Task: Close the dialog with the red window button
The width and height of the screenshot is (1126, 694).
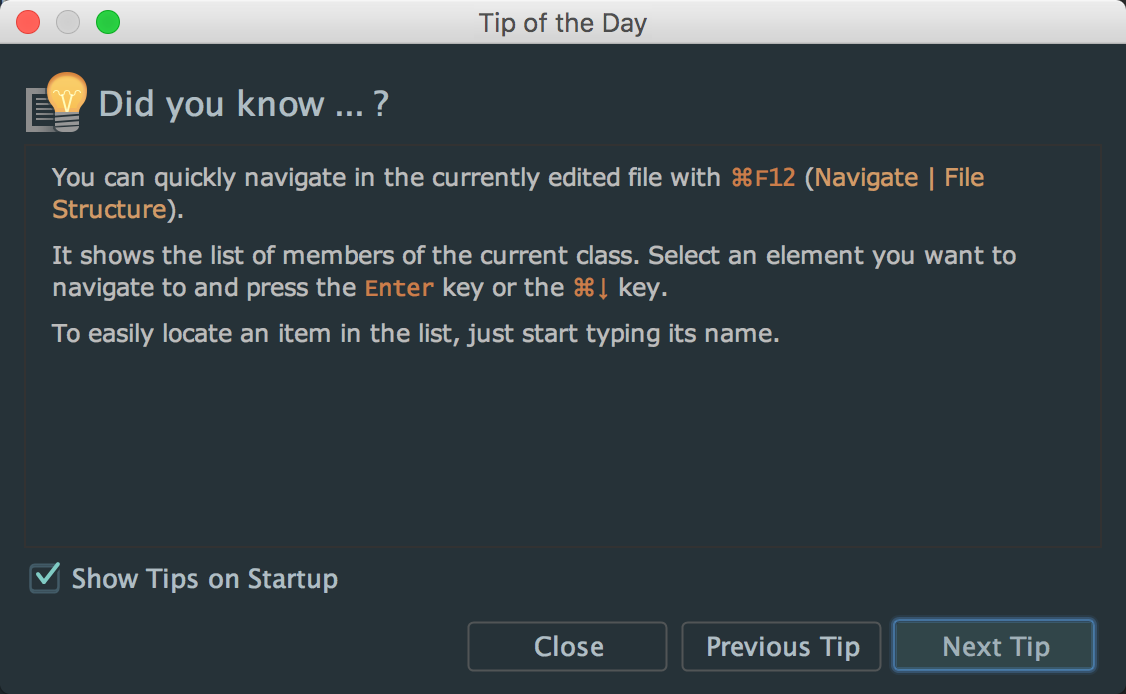Action: (28, 22)
